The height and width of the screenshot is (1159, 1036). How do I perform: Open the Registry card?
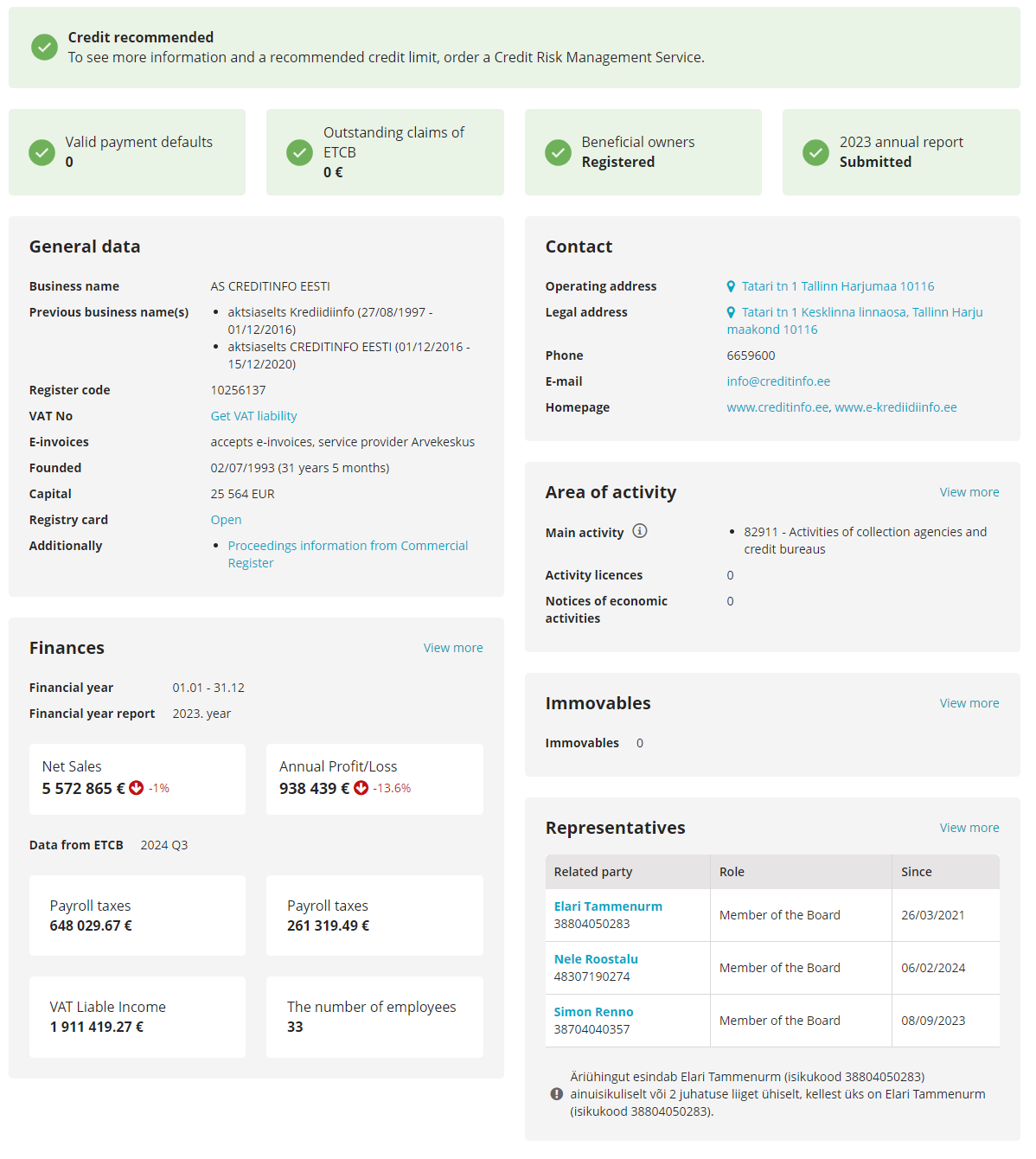click(226, 519)
